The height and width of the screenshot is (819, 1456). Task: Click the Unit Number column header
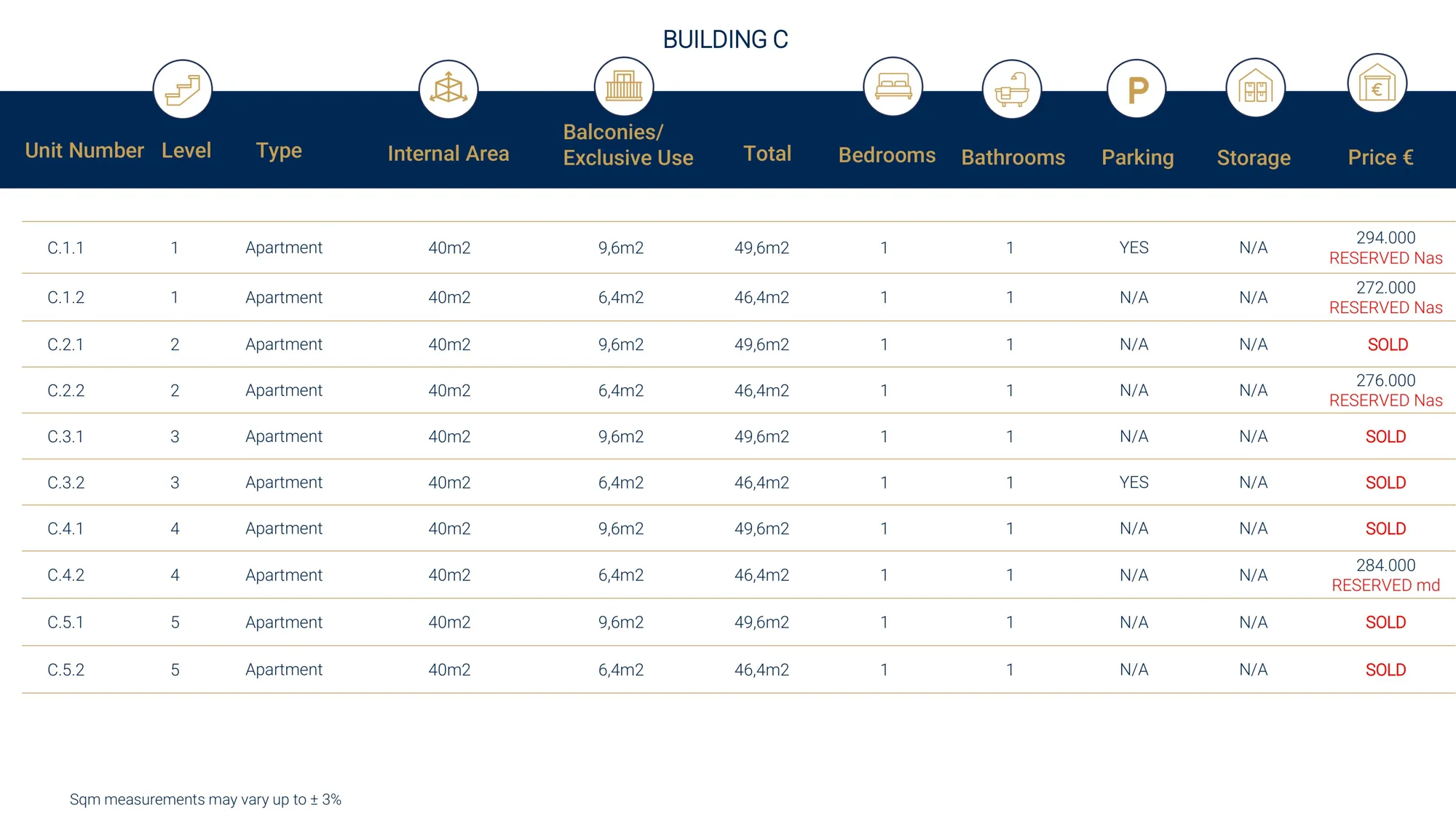click(x=84, y=150)
